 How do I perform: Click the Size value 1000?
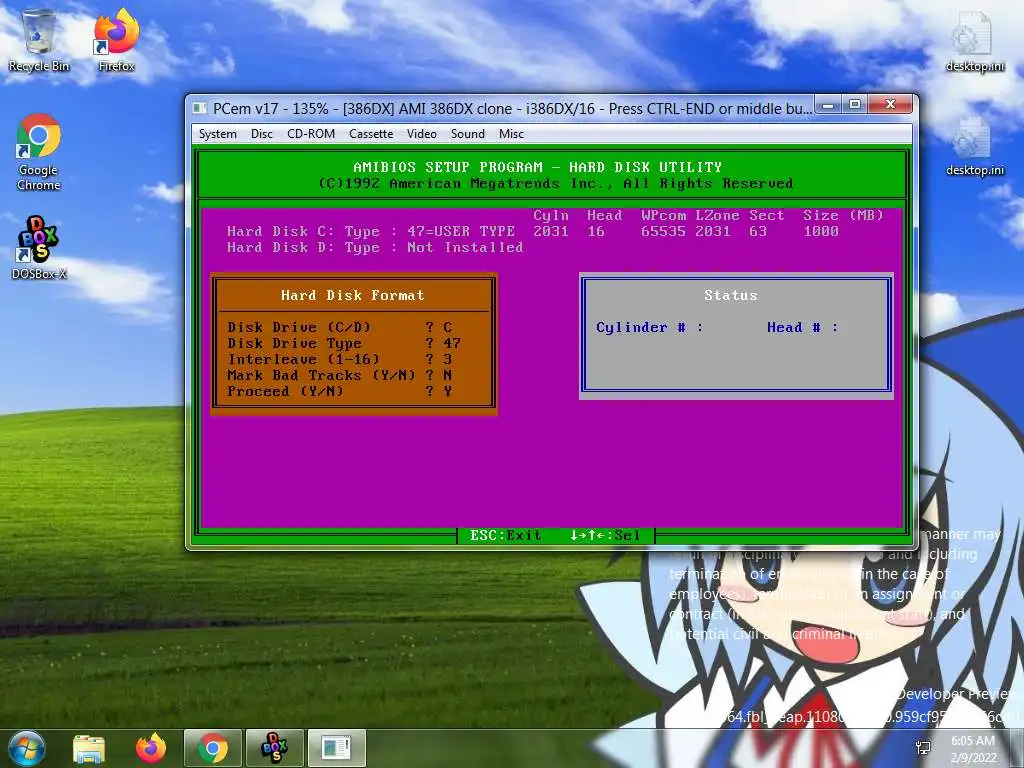click(821, 231)
